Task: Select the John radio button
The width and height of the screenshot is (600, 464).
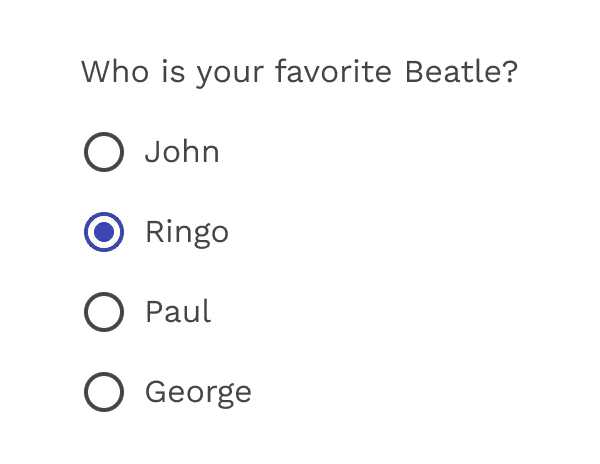Action: [x=104, y=153]
